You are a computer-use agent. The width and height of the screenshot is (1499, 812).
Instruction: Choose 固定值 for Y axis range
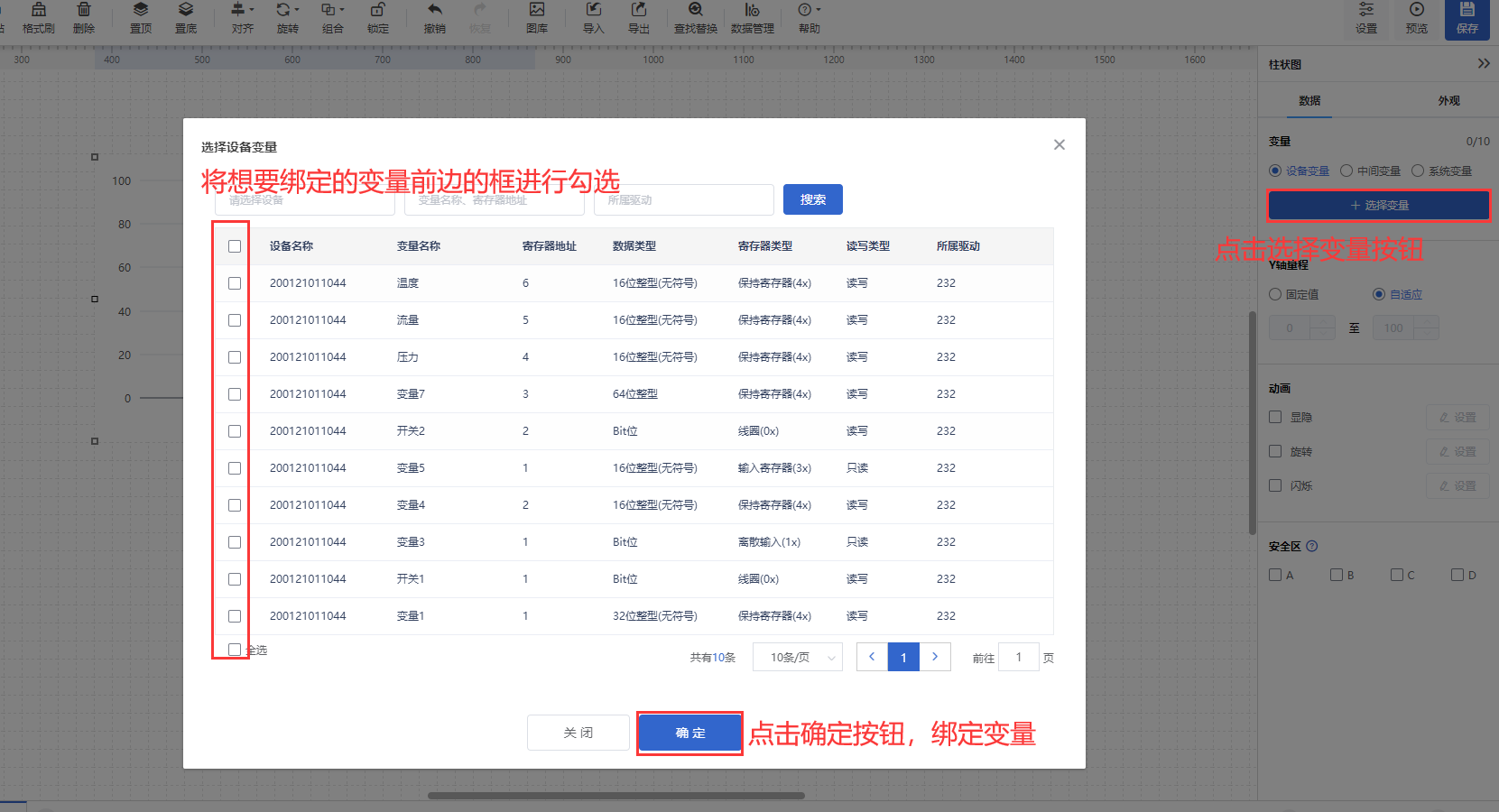tap(1275, 294)
